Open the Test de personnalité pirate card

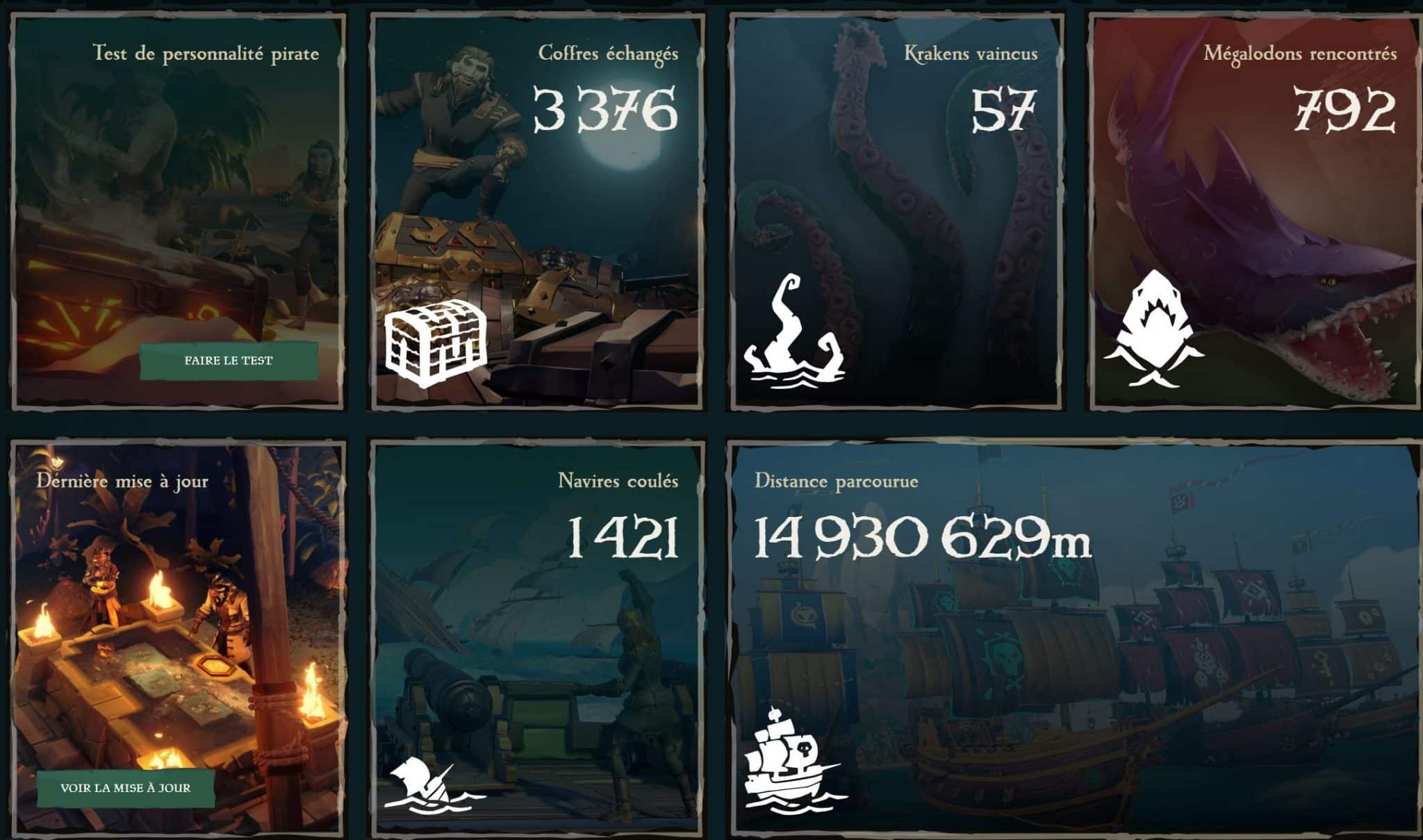tap(177, 212)
